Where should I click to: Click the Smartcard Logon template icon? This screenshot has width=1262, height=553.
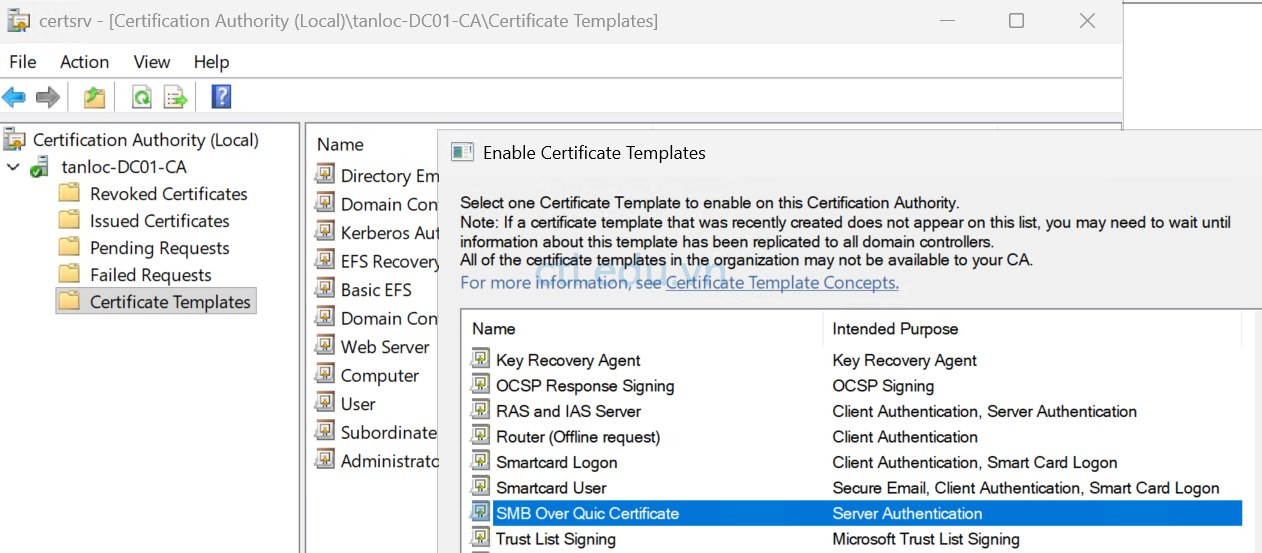coord(481,461)
